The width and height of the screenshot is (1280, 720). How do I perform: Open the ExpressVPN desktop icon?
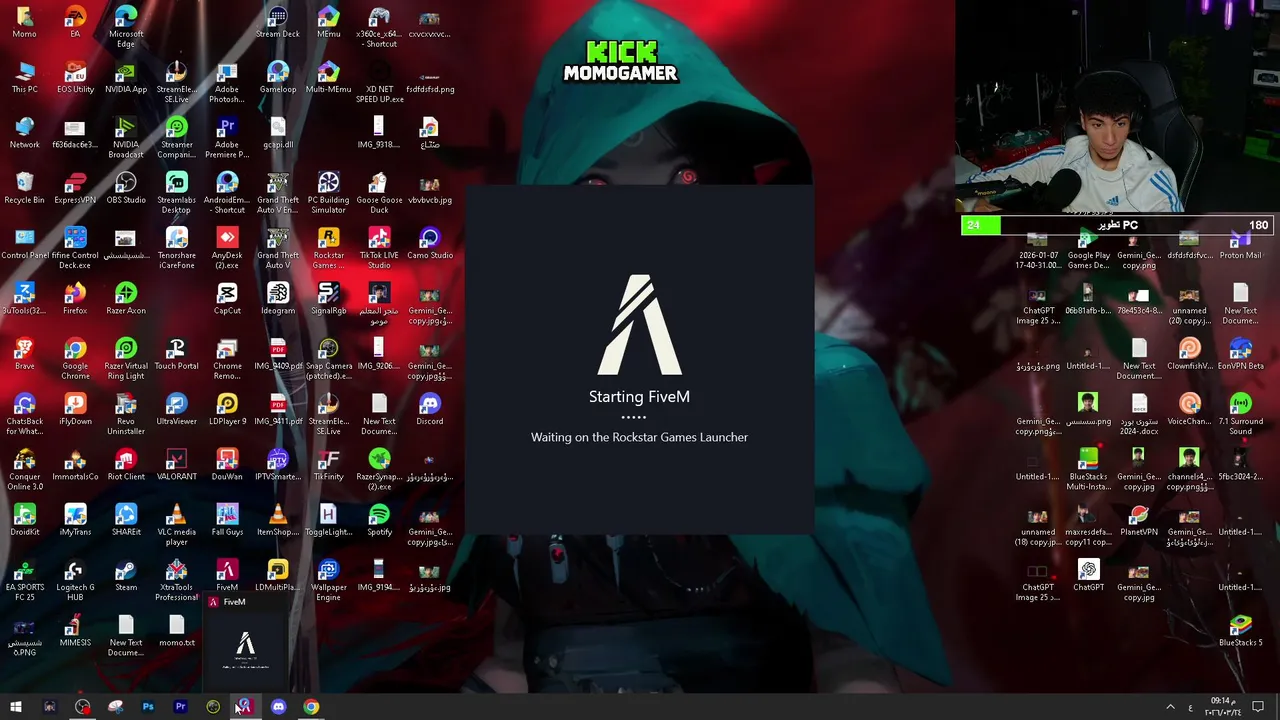(75, 188)
